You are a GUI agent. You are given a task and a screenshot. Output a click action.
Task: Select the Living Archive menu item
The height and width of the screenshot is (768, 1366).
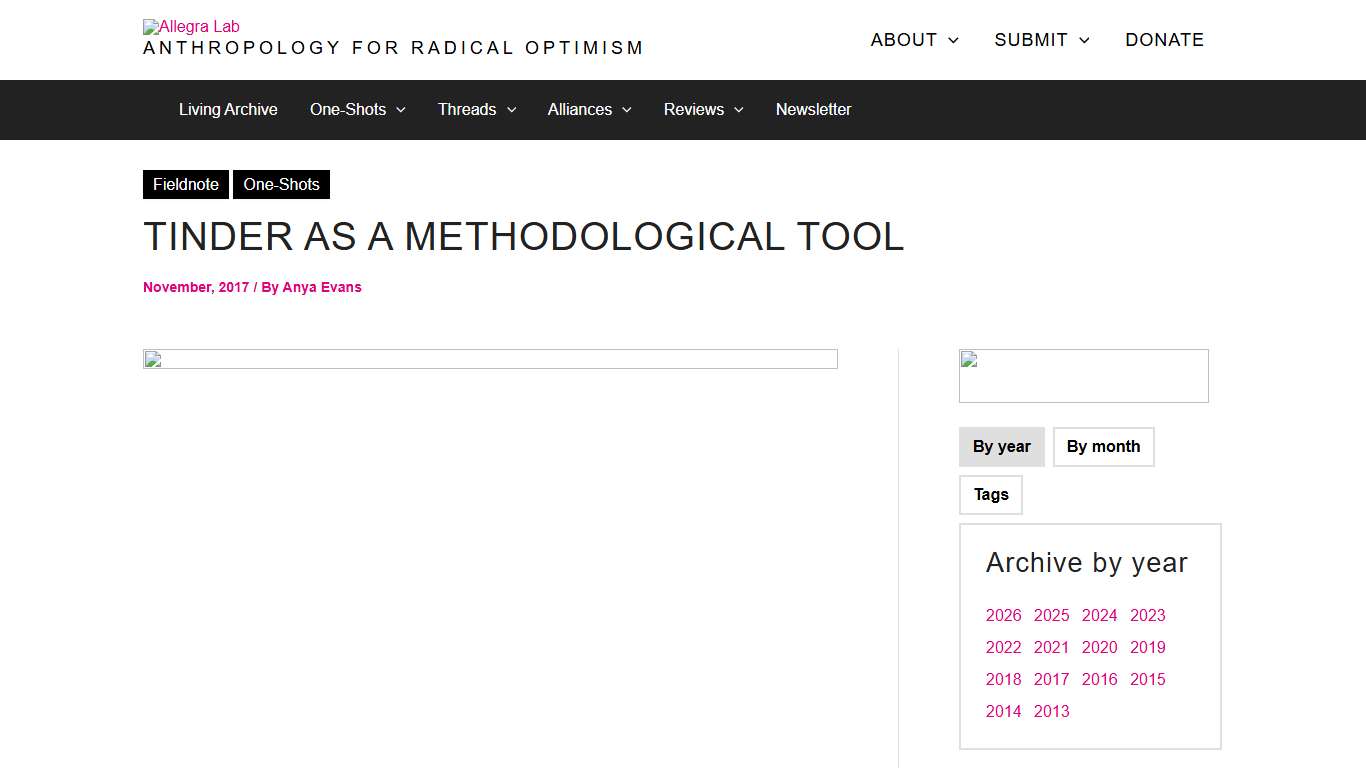[228, 110]
